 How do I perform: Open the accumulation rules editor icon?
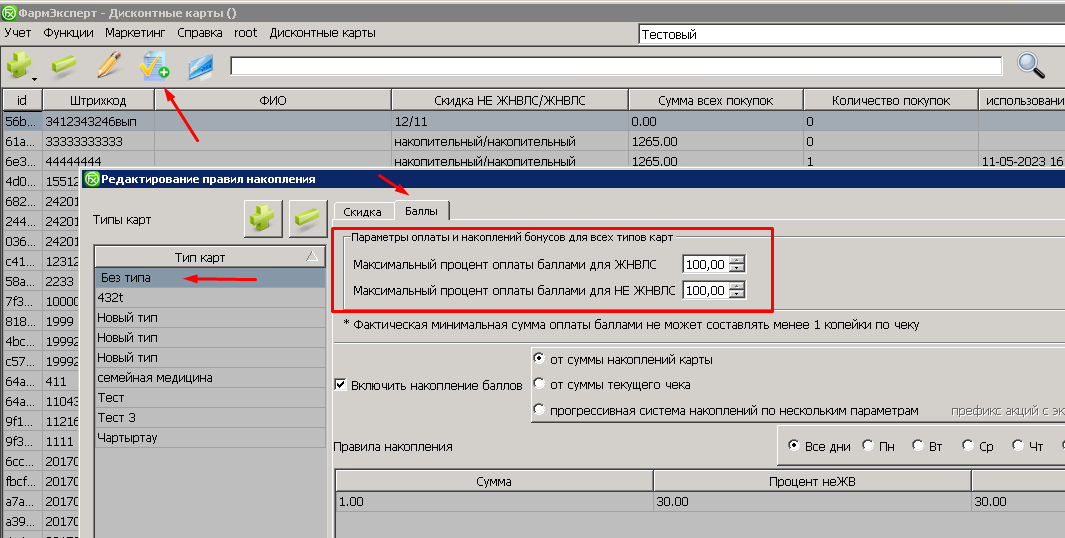point(154,66)
